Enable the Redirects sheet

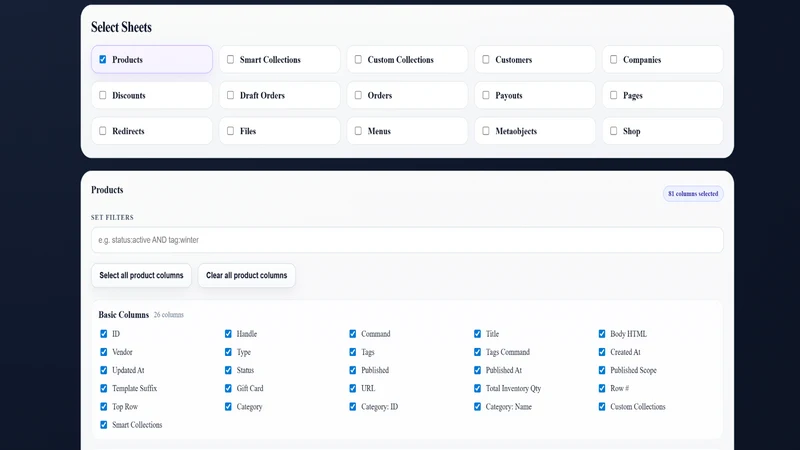152,131
